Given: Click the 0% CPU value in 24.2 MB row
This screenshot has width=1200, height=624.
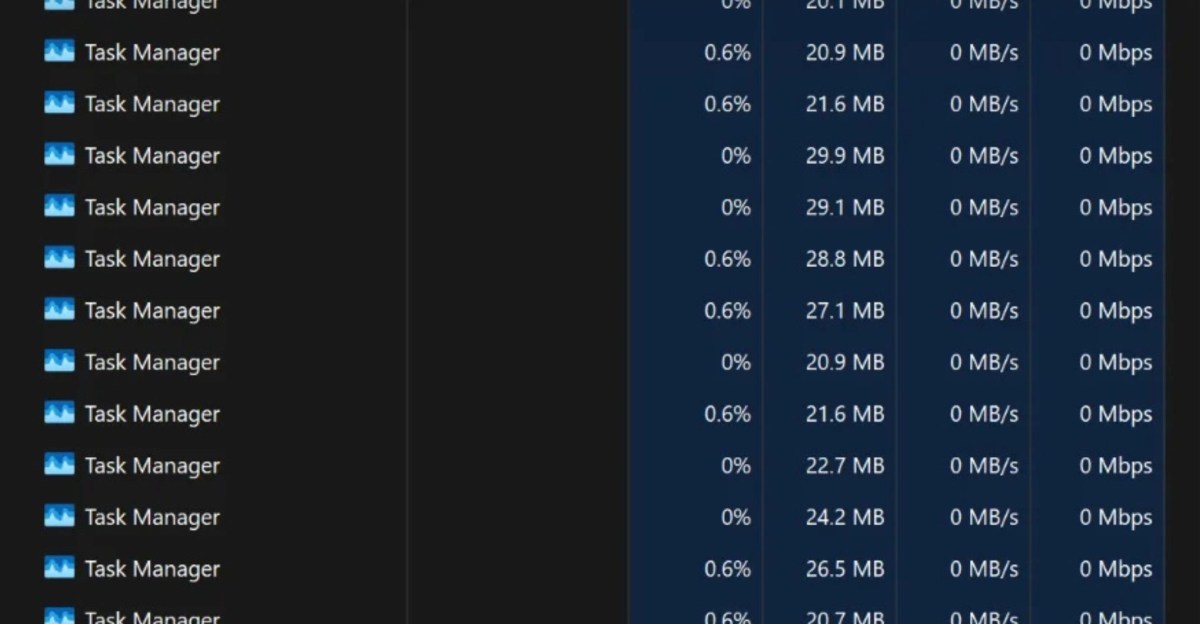Looking at the screenshot, I should [736, 517].
